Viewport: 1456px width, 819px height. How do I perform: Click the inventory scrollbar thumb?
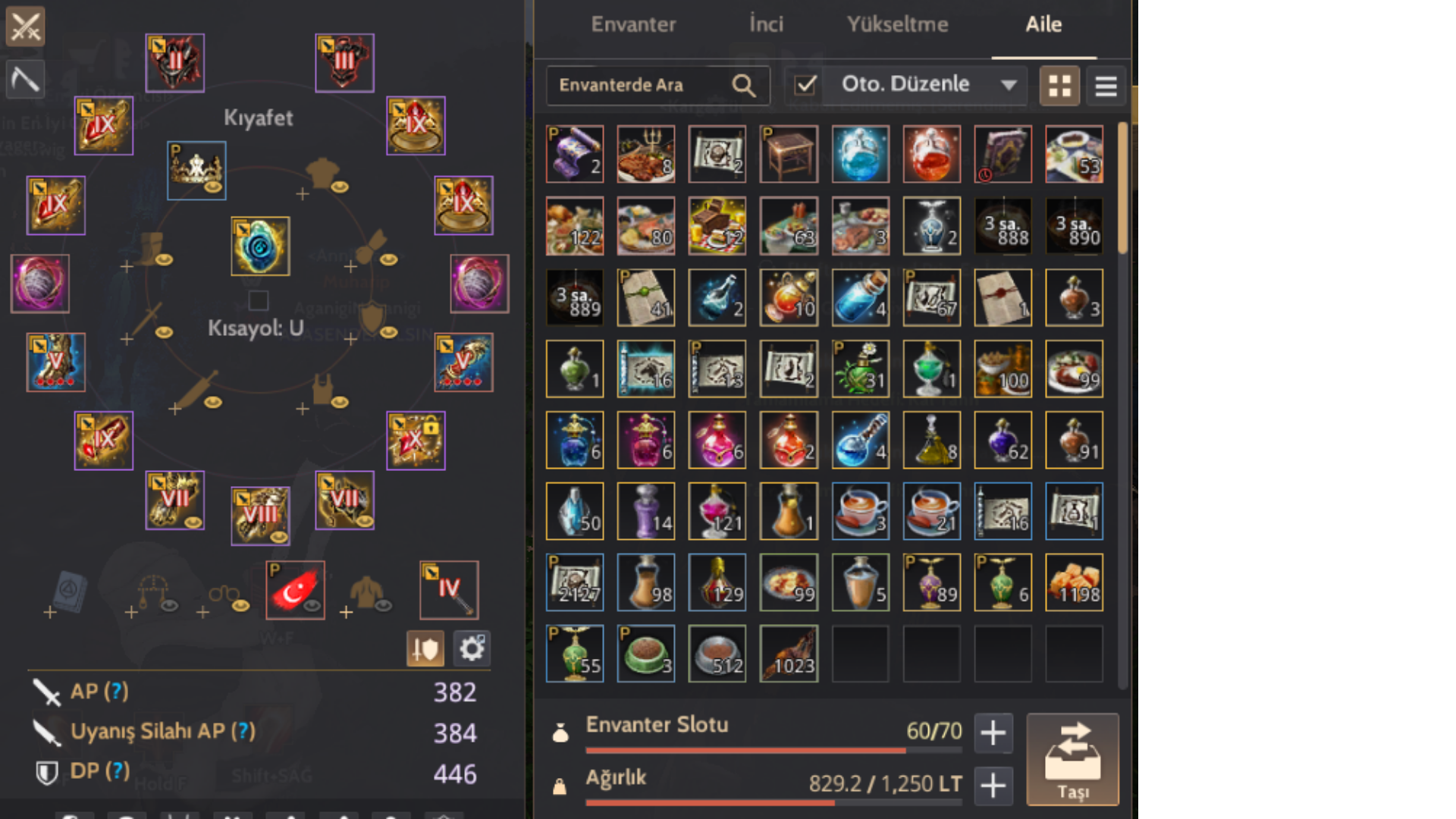[x=1123, y=188]
